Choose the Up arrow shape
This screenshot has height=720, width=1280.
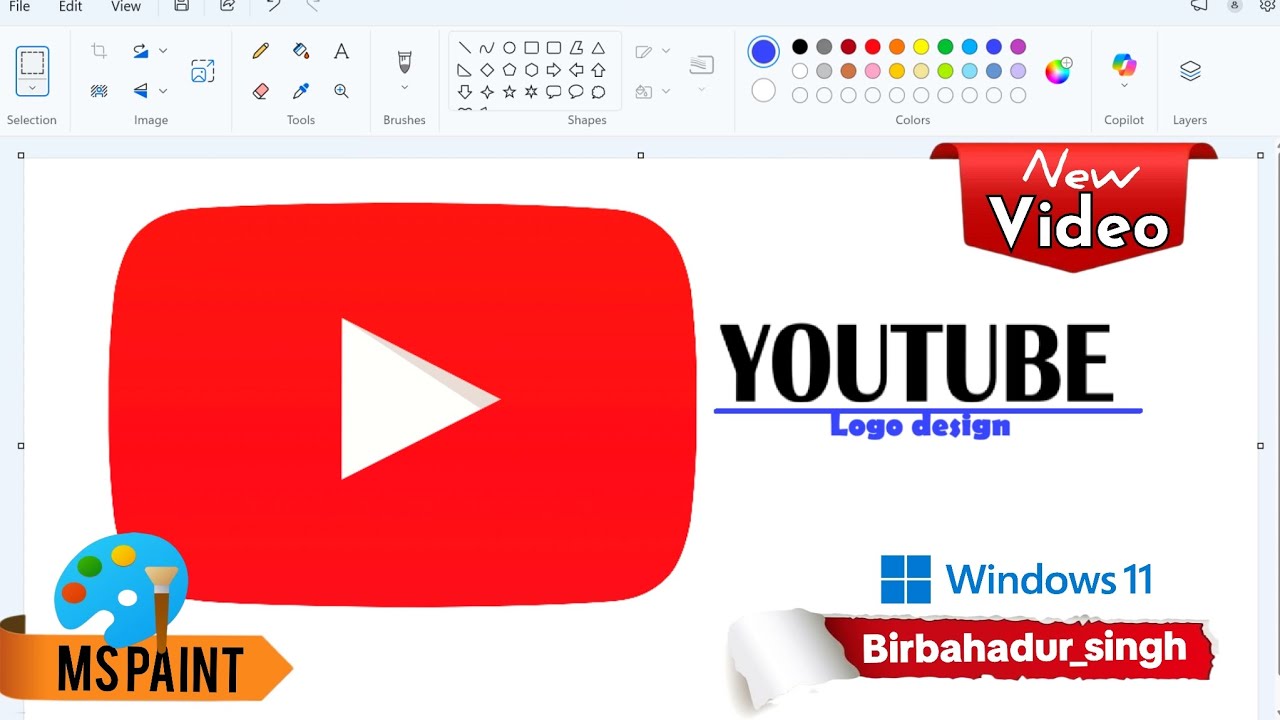598,70
